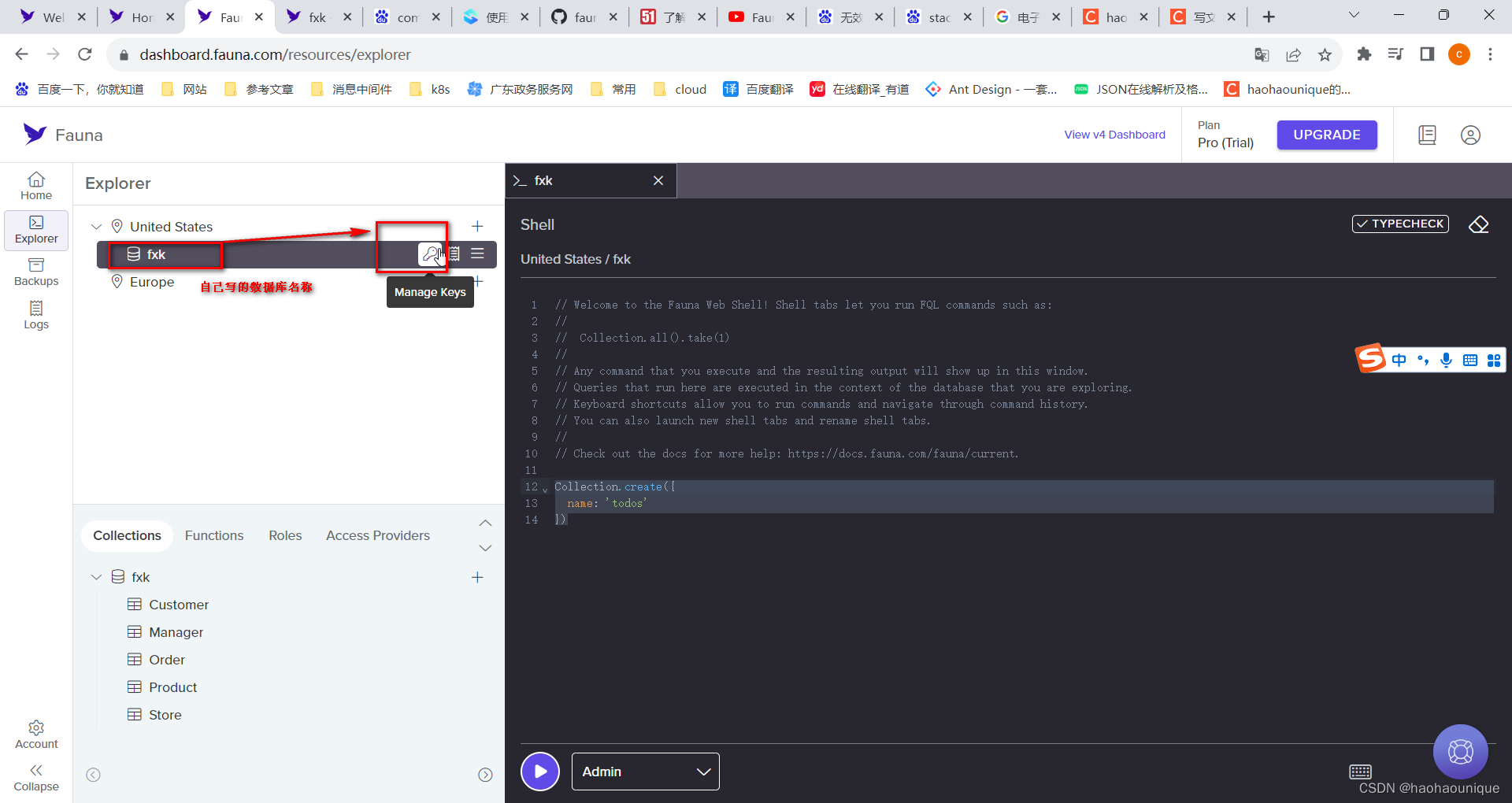
Task: Open the documentation book icon in header
Action: [x=1427, y=135]
